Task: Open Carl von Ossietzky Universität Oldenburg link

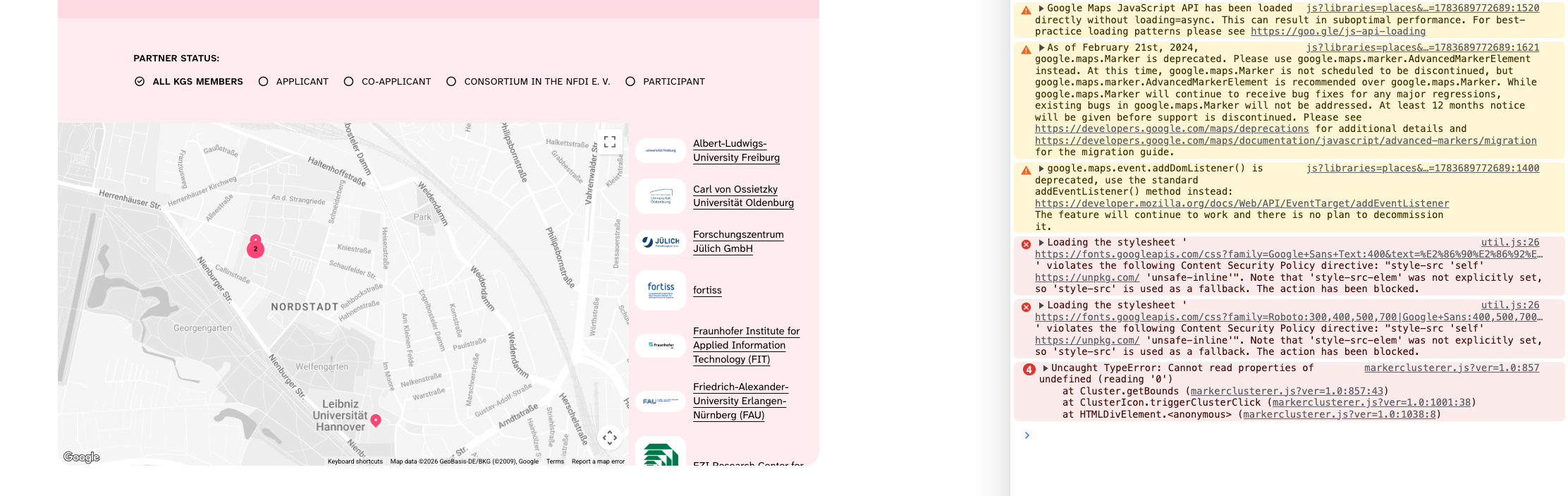Action: tap(743, 196)
